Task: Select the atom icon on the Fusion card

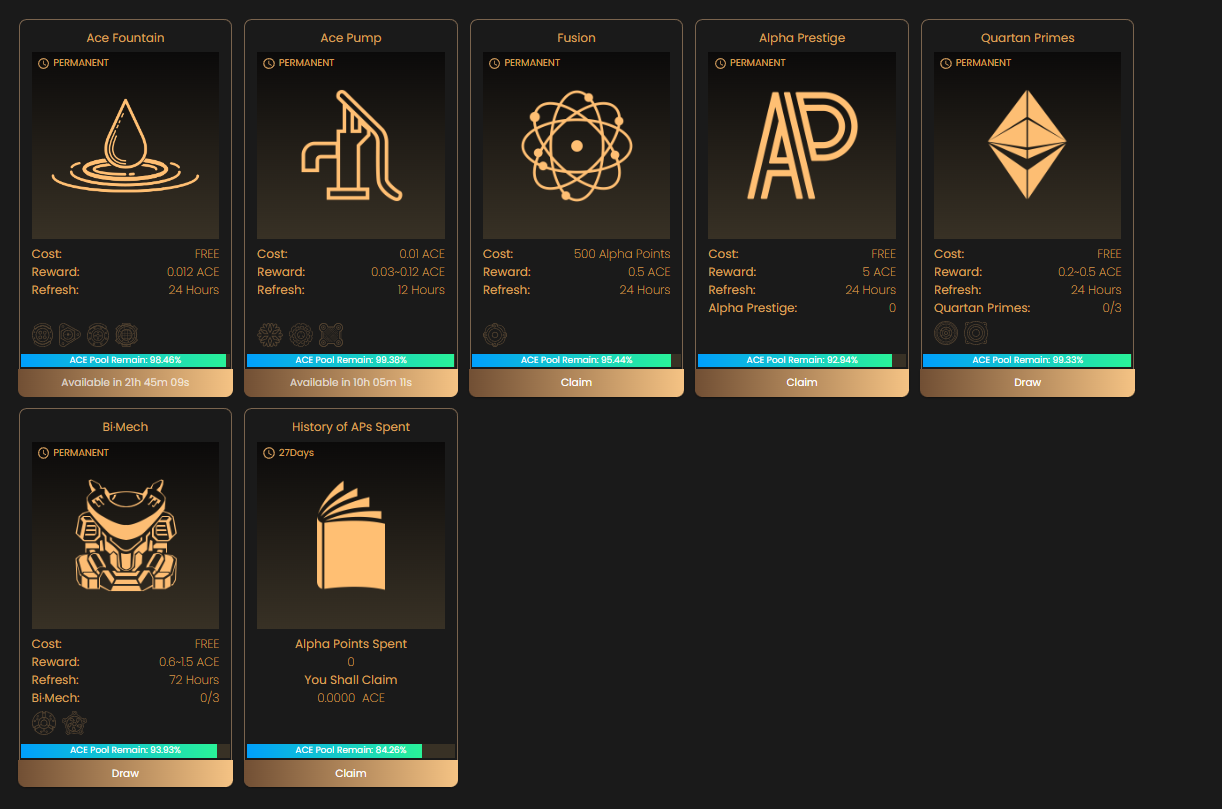Action: pyautogui.click(x=576, y=146)
